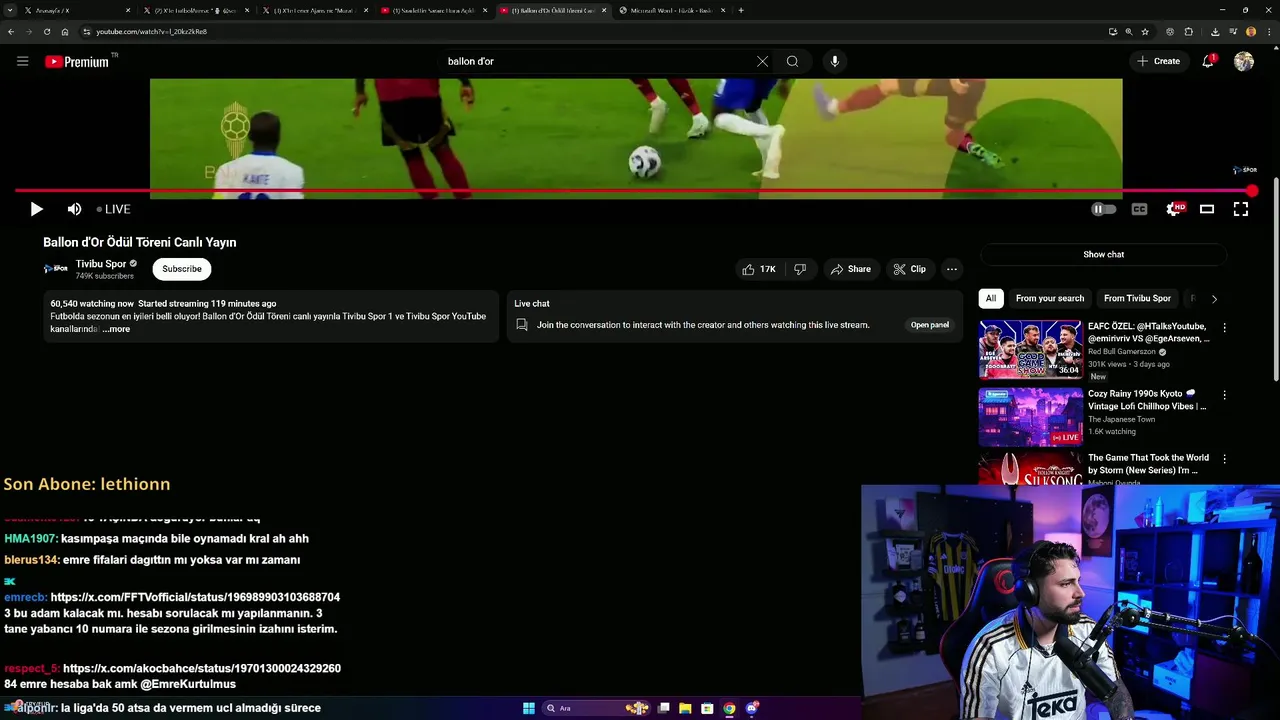Open the Cozy Rainy 1990s Kyoto live thumbnail
Screen dimensions: 1280x720
pyautogui.click(x=1030, y=417)
